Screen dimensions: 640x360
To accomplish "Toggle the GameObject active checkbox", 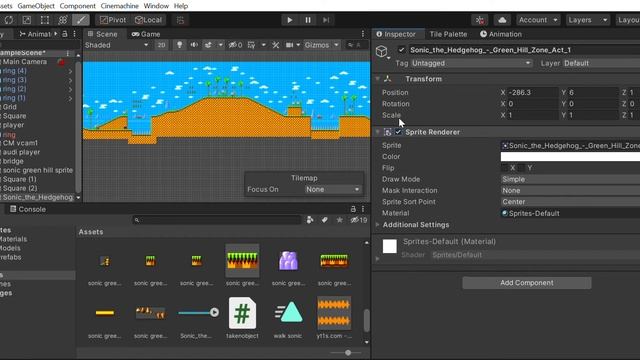I will click(x=401, y=50).
